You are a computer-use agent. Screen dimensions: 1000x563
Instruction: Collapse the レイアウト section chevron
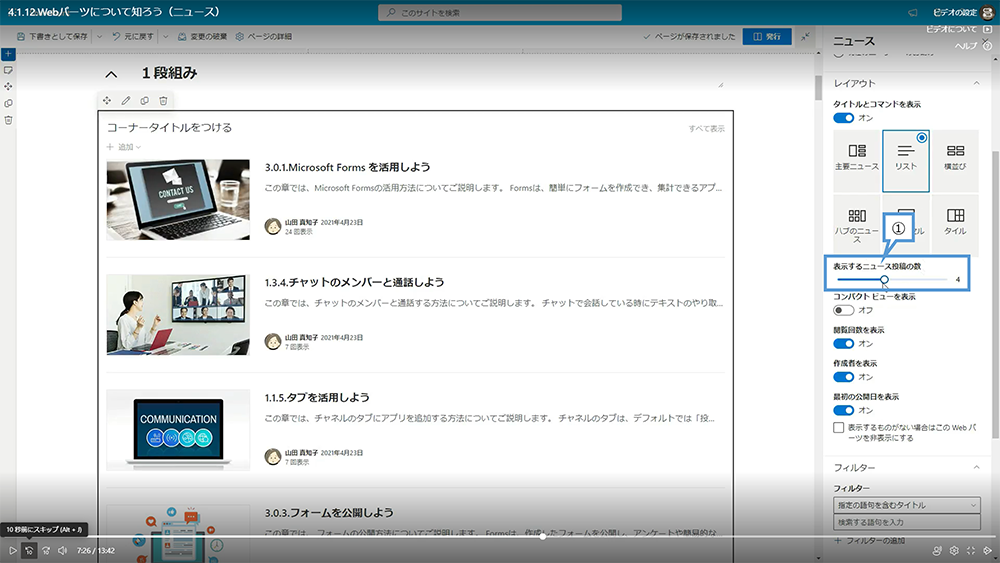click(x=976, y=84)
